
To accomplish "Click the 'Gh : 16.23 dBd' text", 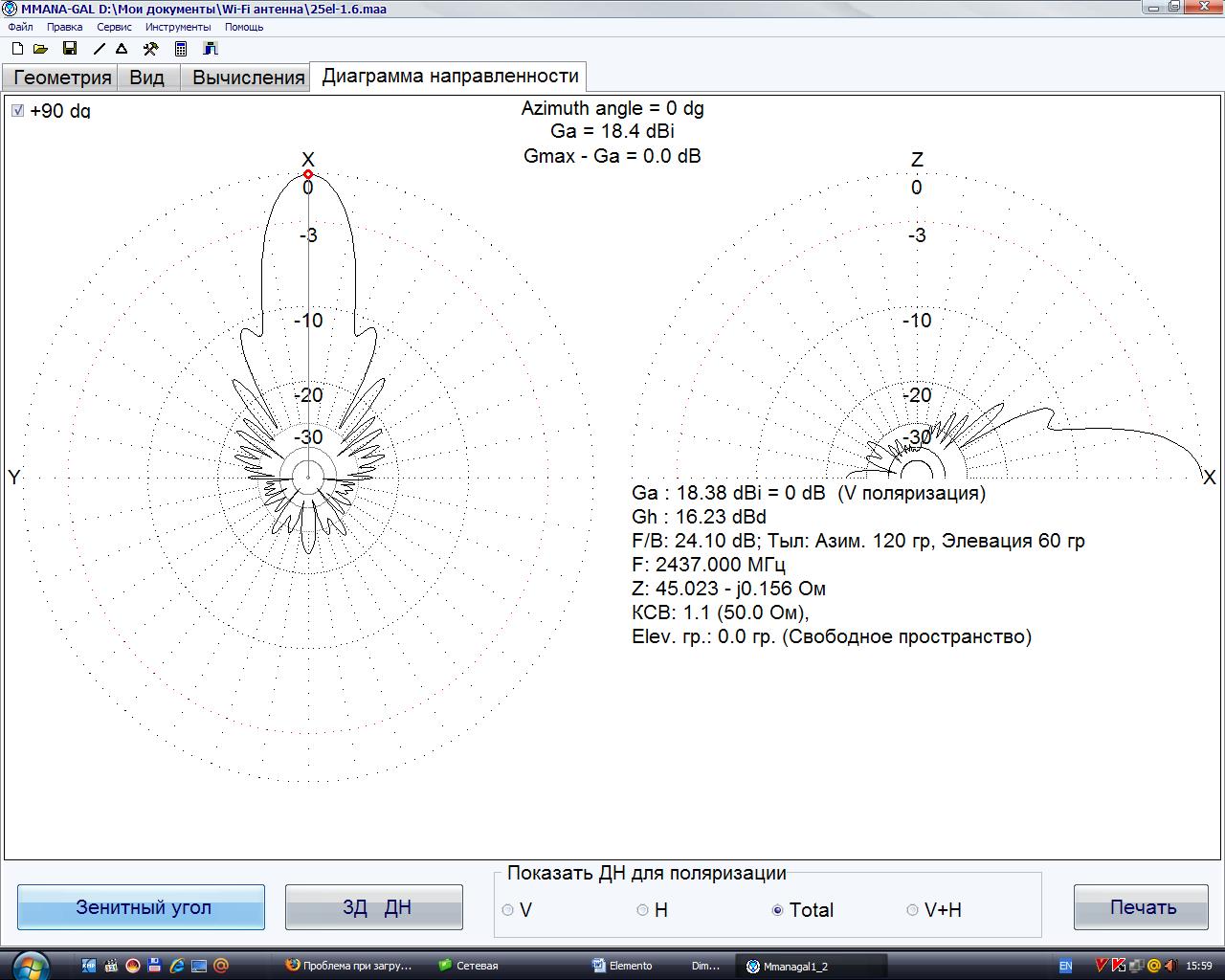I will click(699, 517).
